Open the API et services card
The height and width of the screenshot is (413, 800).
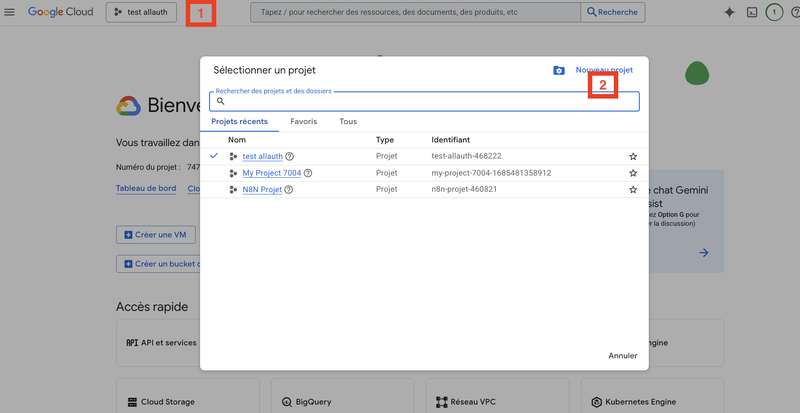tap(158, 343)
